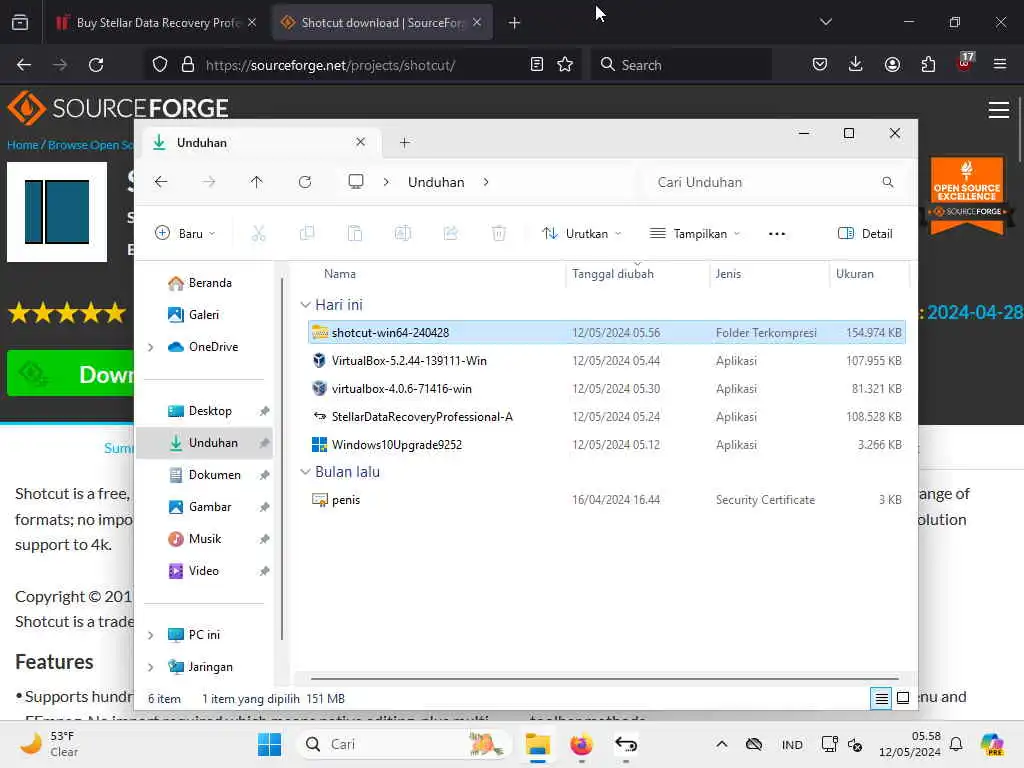Image resolution: width=1024 pixels, height=768 pixels.
Task: Expand the OneDrive tree node
Action: pos(151,347)
